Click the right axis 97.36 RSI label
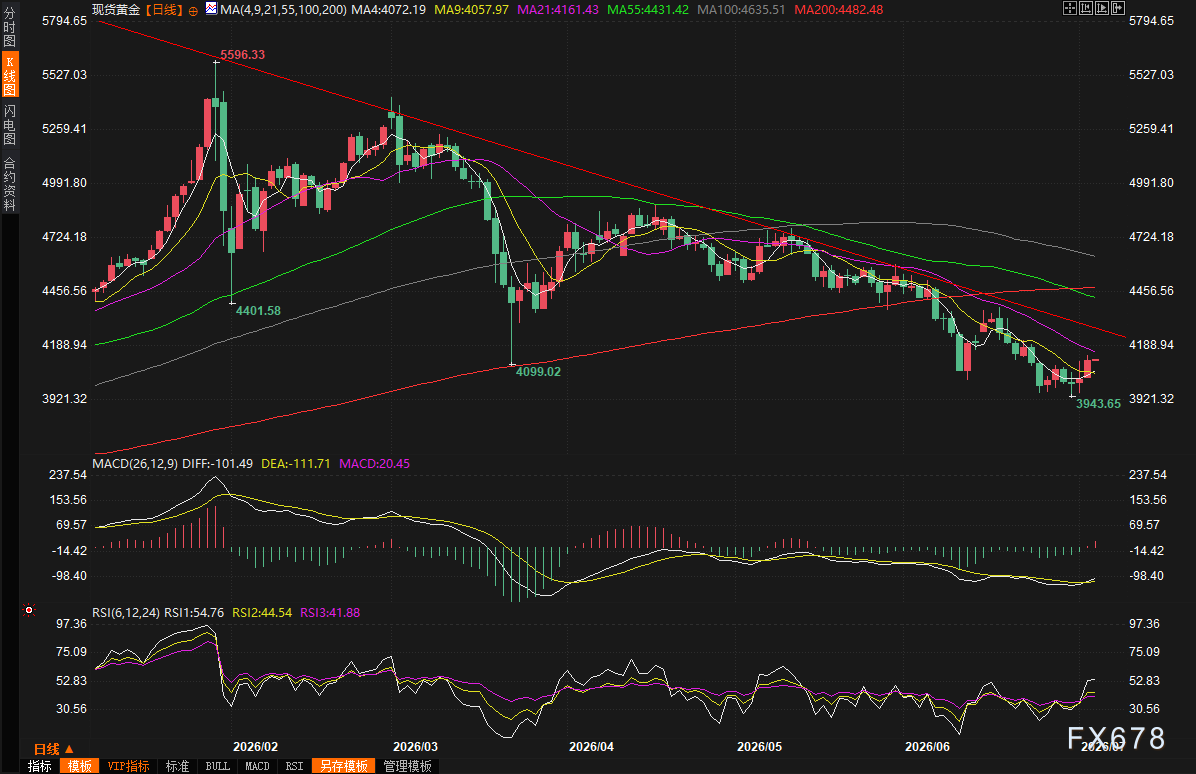 pyautogui.click(x=1144, y=624)
